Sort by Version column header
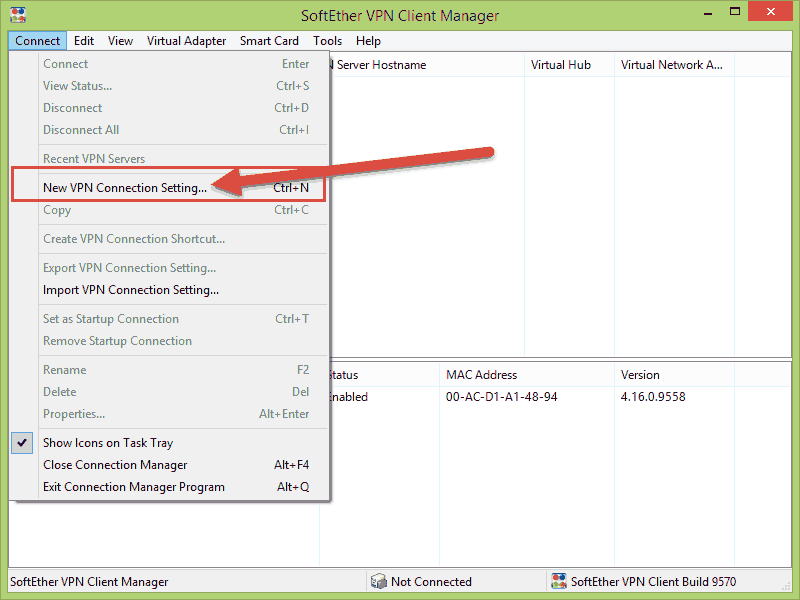This screenshot has height=600, width=800. click(674, 375)
